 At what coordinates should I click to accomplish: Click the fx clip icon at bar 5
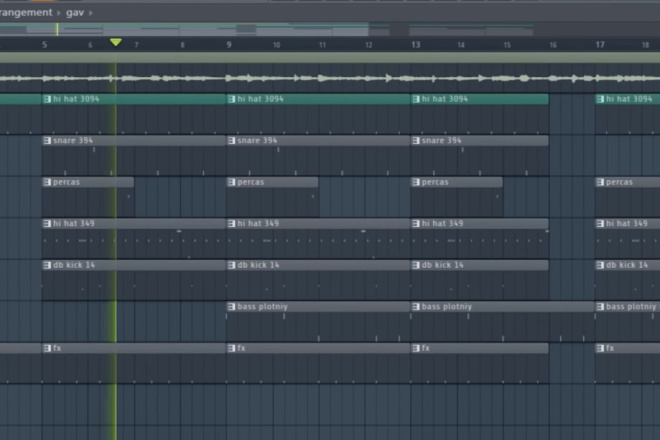pos(47,348)
